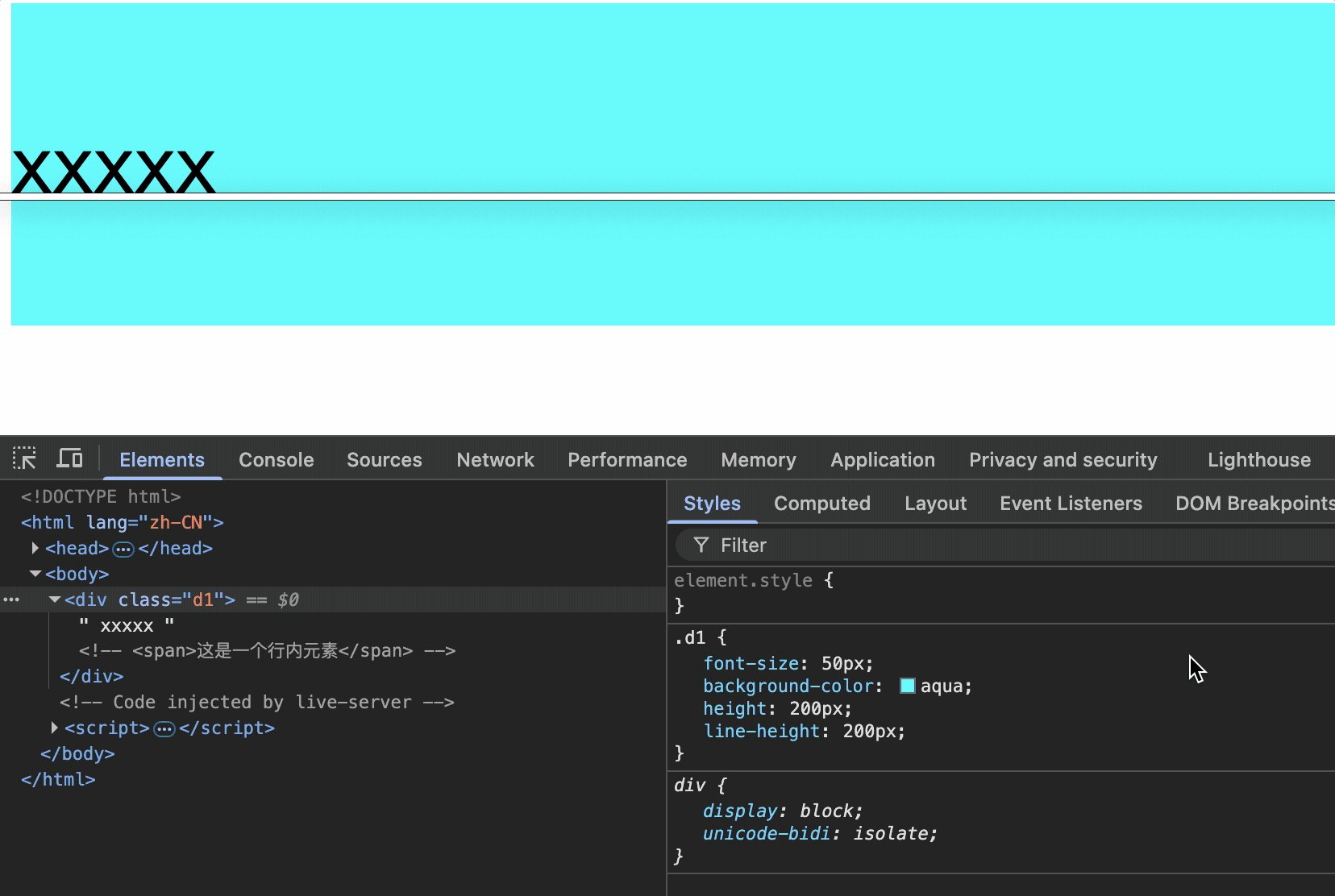The height and width of the screenshot is (896, 1335).
Task: Open the aqua color swatch picker
Action: click(x=908, y=687)
